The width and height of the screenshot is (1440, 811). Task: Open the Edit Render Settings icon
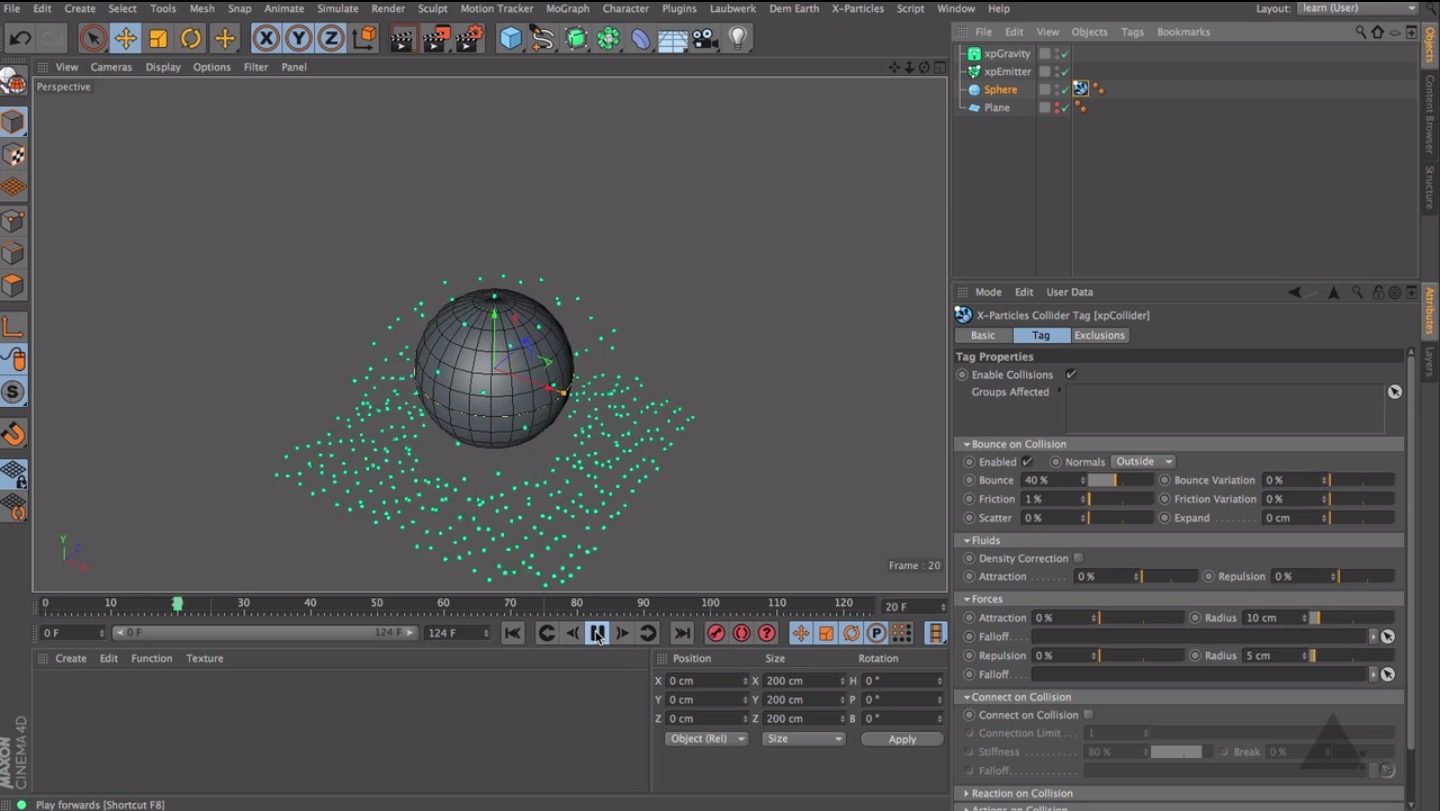(x=470, y=39)
